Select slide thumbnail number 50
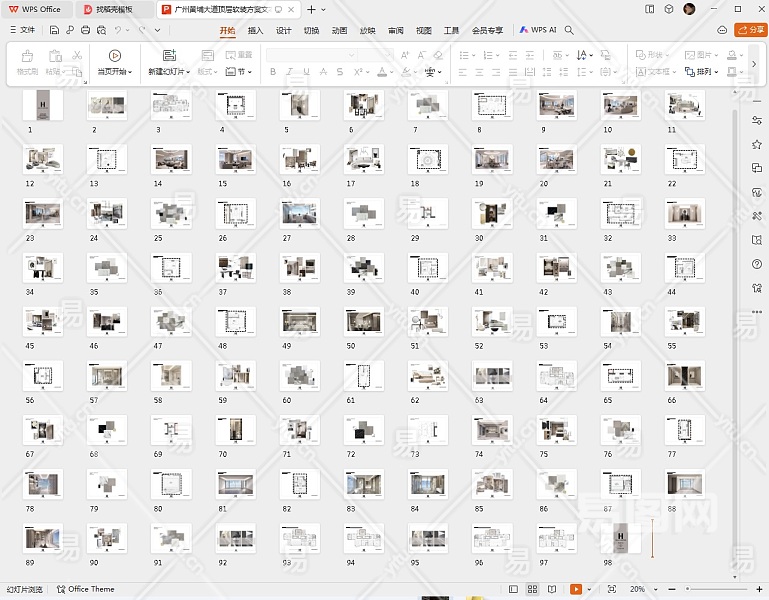Screen dimensions: 769x600 [x=364, y=321]
